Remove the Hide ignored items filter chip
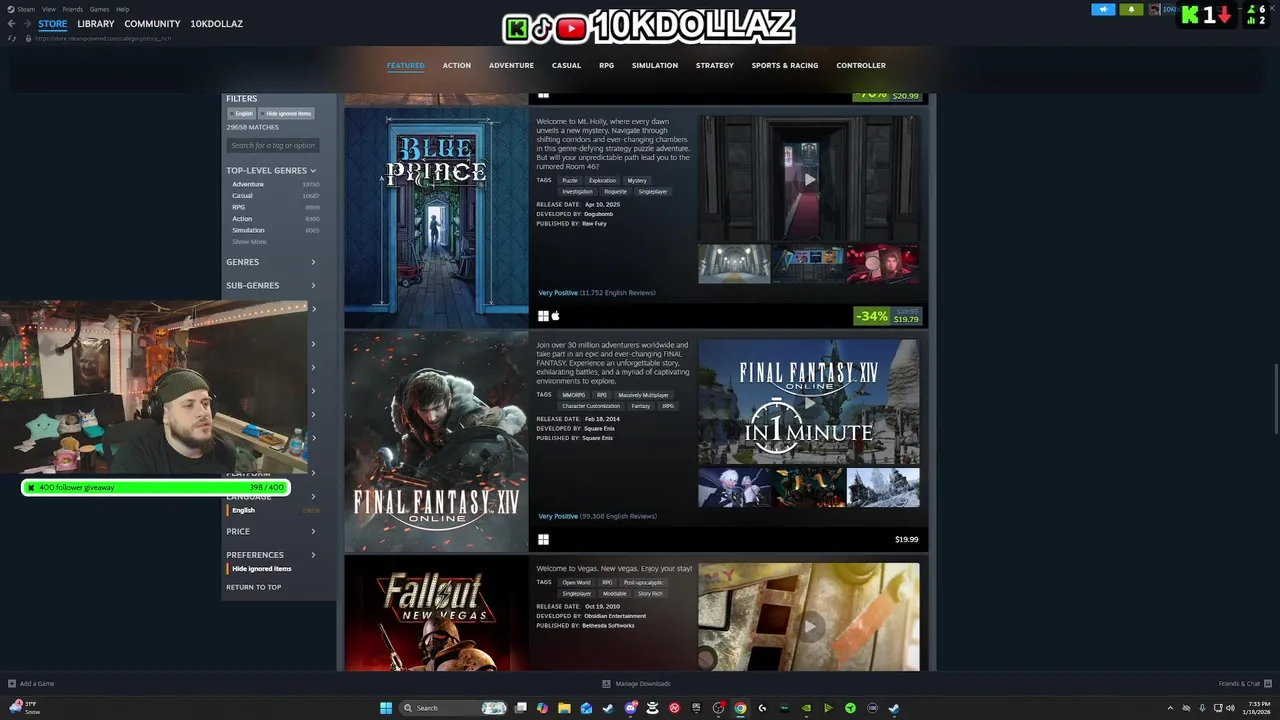Image resolution: width=1280 pixels, height=720 pixels. [286, 113]
